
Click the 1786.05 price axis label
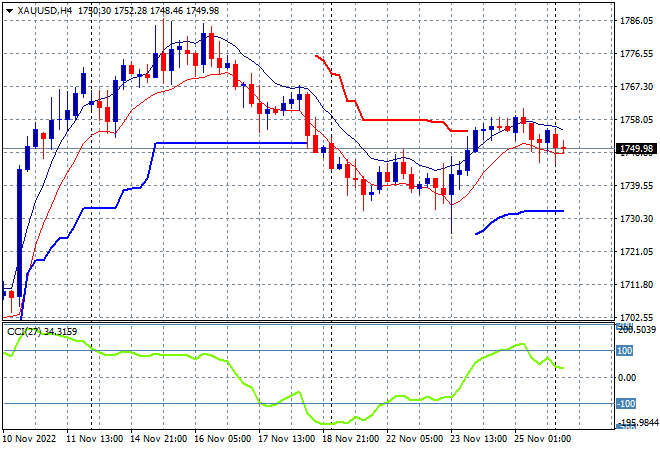(636, 21)
